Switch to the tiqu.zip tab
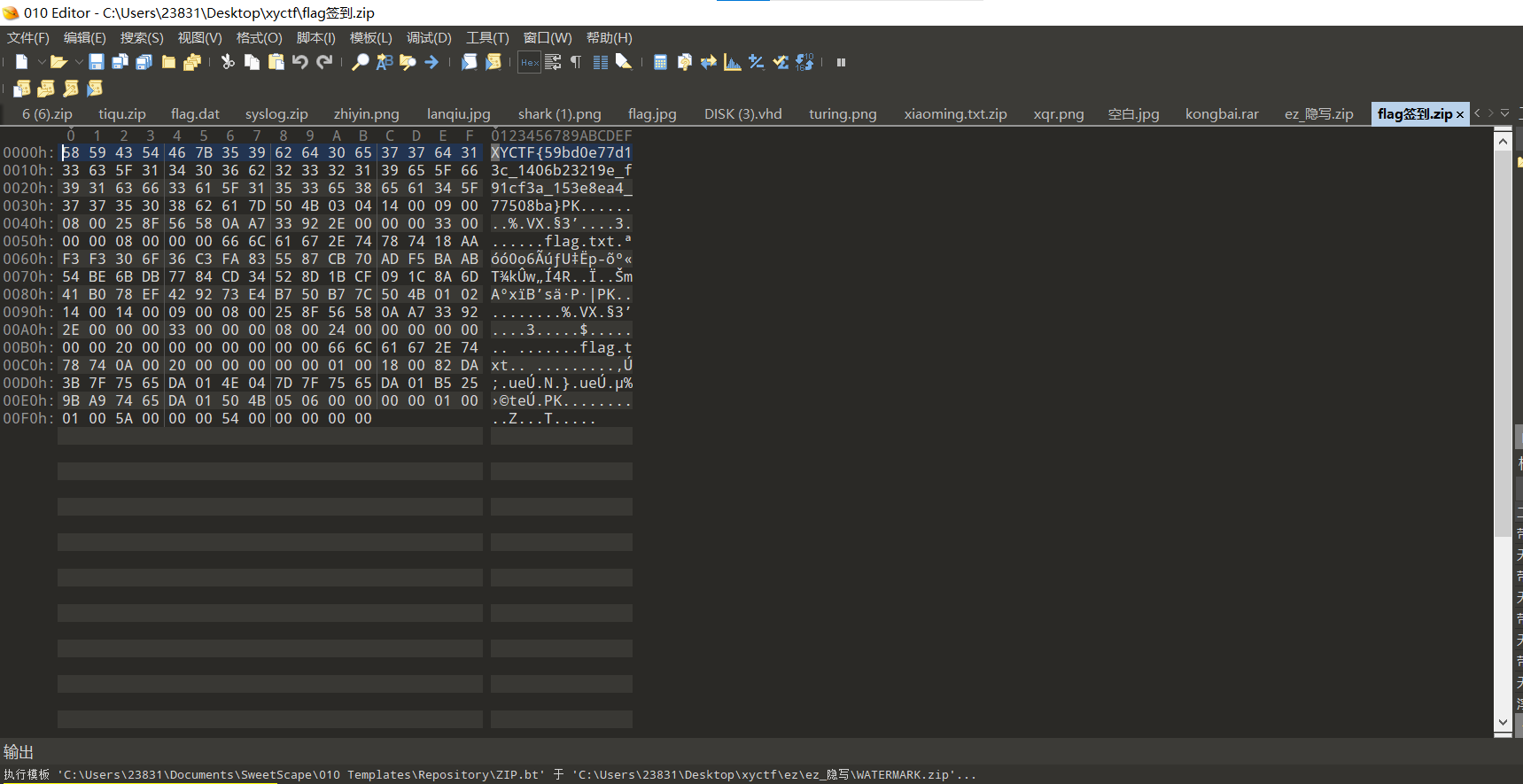This screenshot has height=784, width=1523. [122, 114]
